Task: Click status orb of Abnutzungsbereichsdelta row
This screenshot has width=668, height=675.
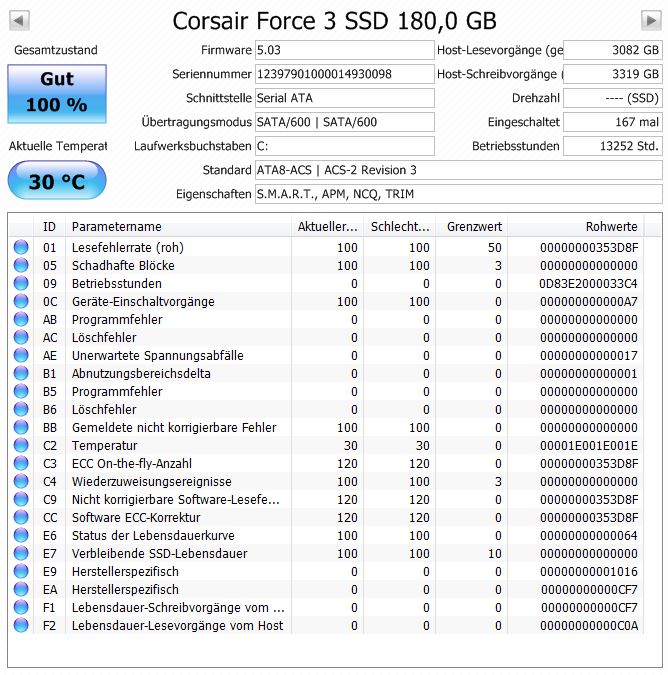Action: [x=21, y=373]
